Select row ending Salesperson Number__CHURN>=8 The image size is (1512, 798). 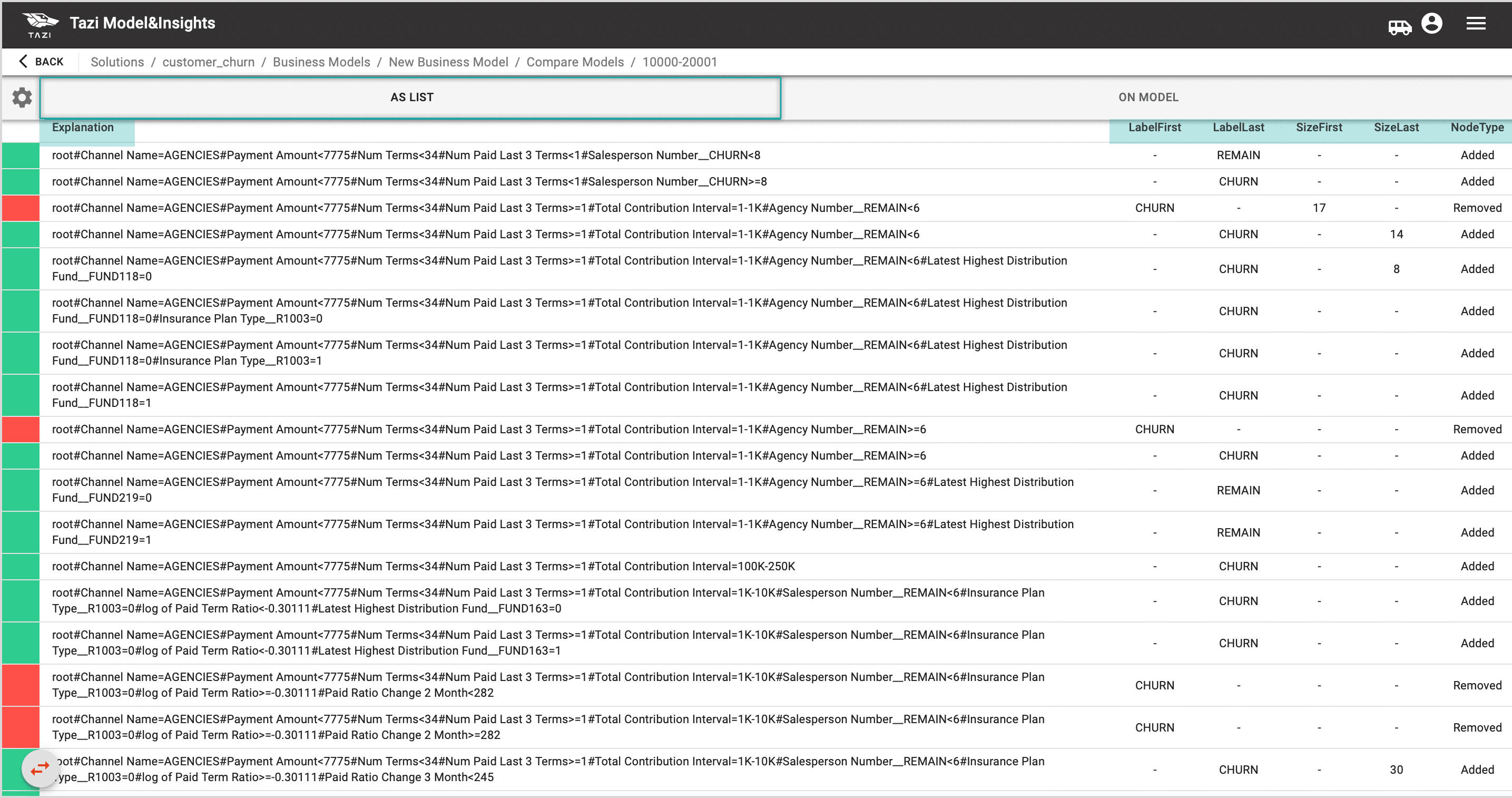click(756, 182)
